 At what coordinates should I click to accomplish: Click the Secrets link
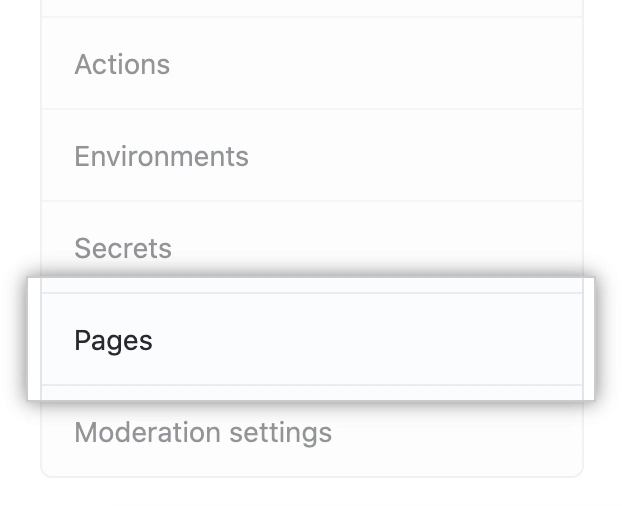tap(123, 248)
